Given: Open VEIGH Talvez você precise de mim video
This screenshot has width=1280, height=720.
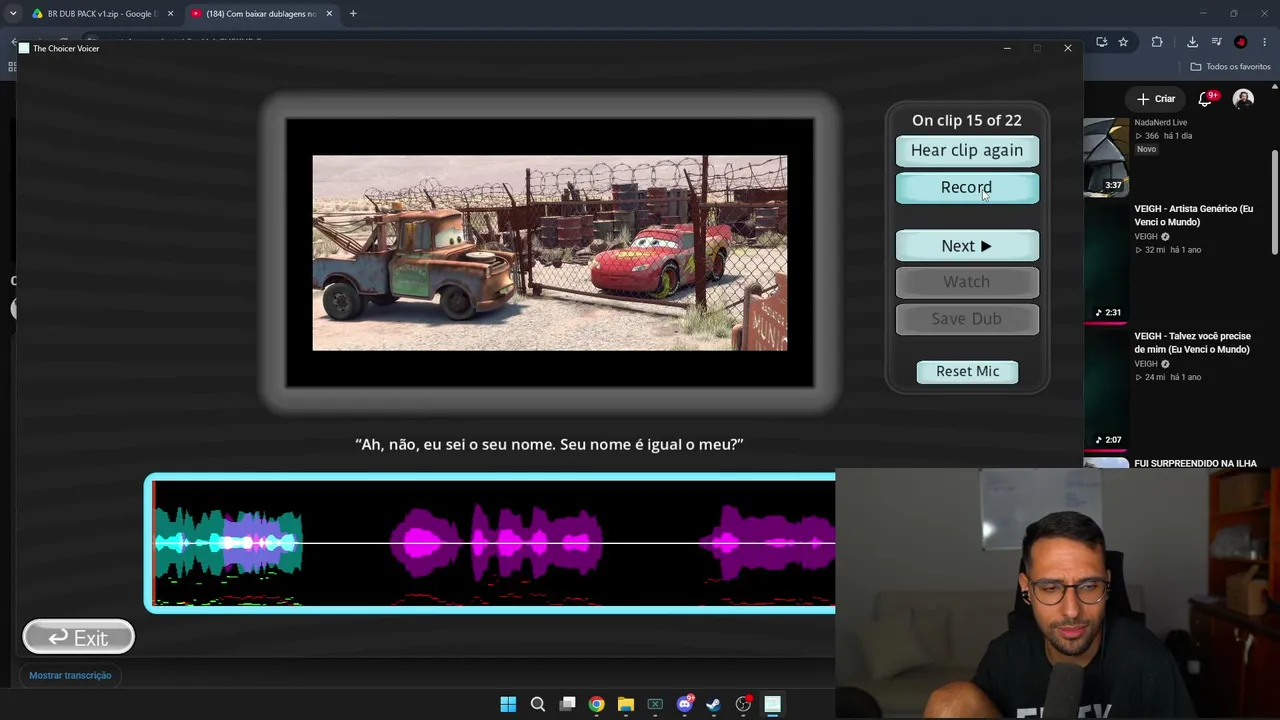Looking at the screenshot, I should coord(1193,342).
